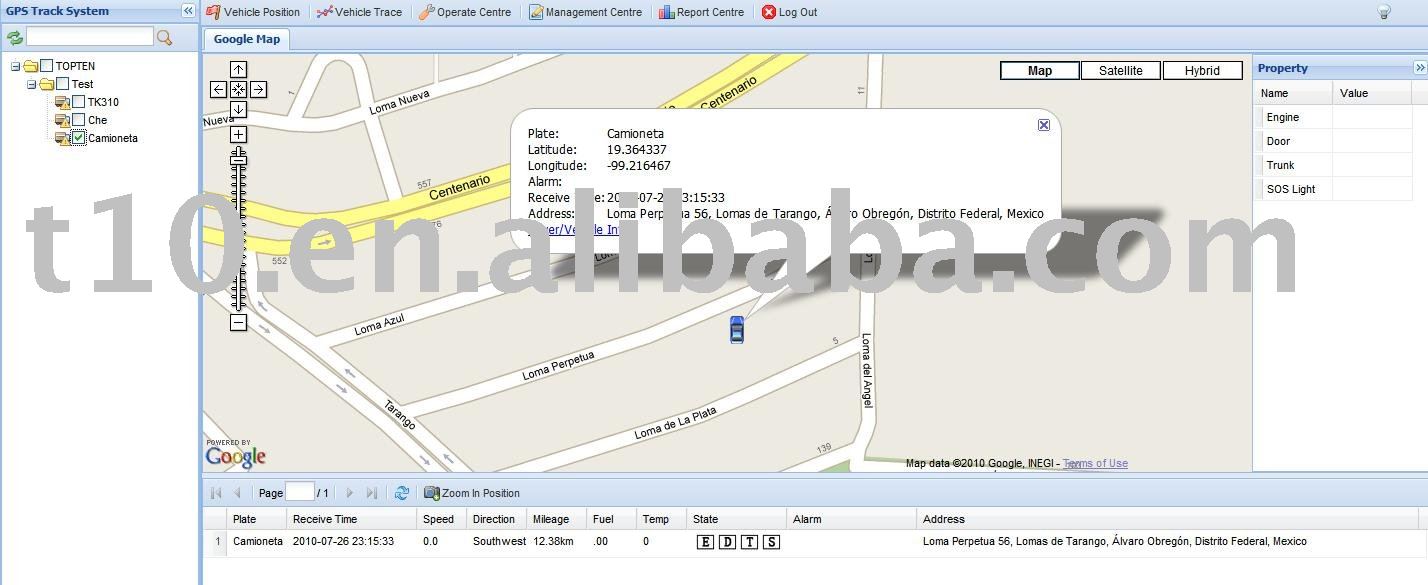Click the T trunk state indicator

[749, 542]
